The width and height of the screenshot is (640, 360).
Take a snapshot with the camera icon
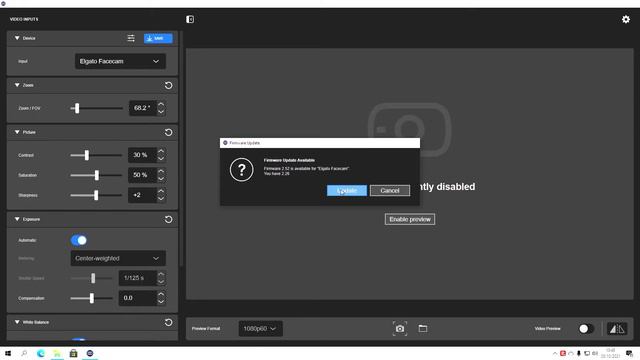[400, 329]
